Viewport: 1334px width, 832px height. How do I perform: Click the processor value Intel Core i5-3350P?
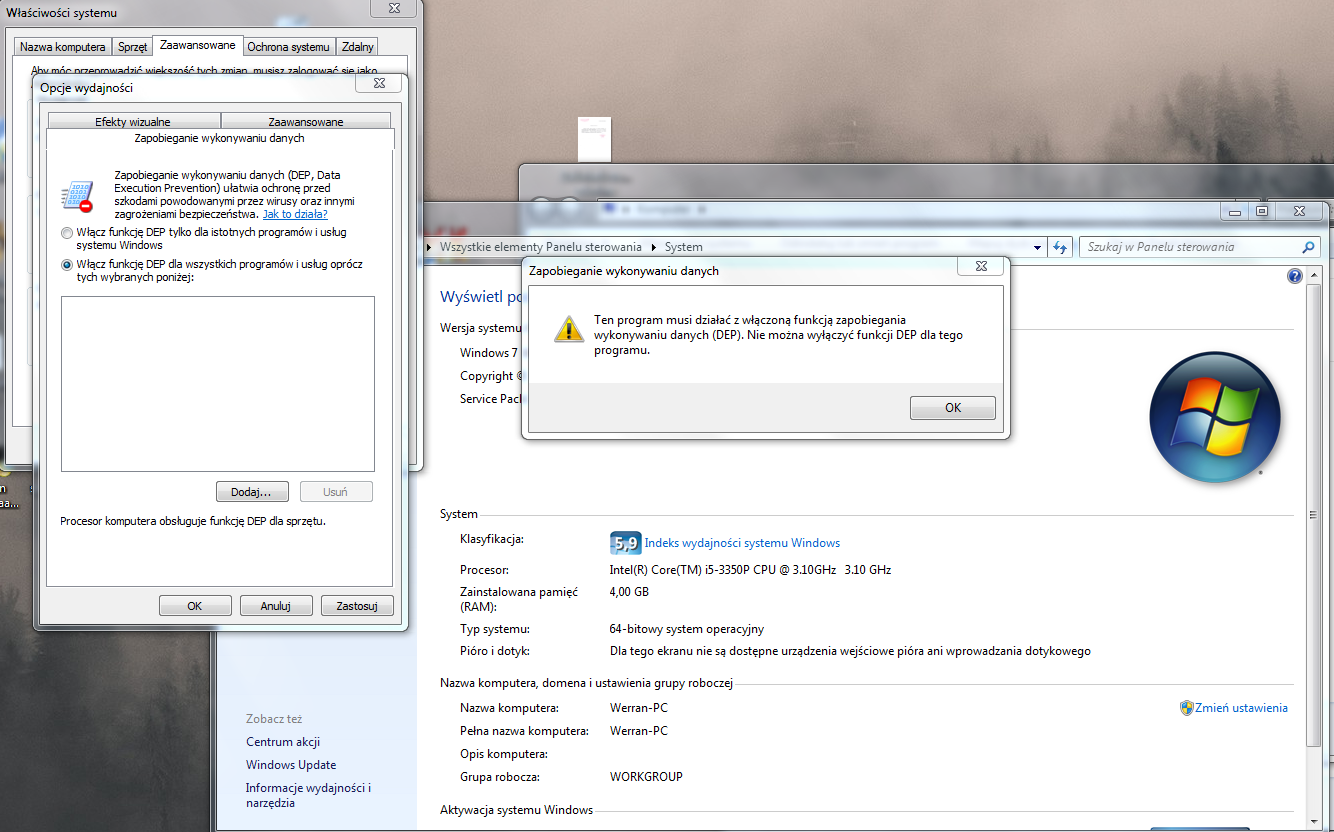click(x=750, y=570)
